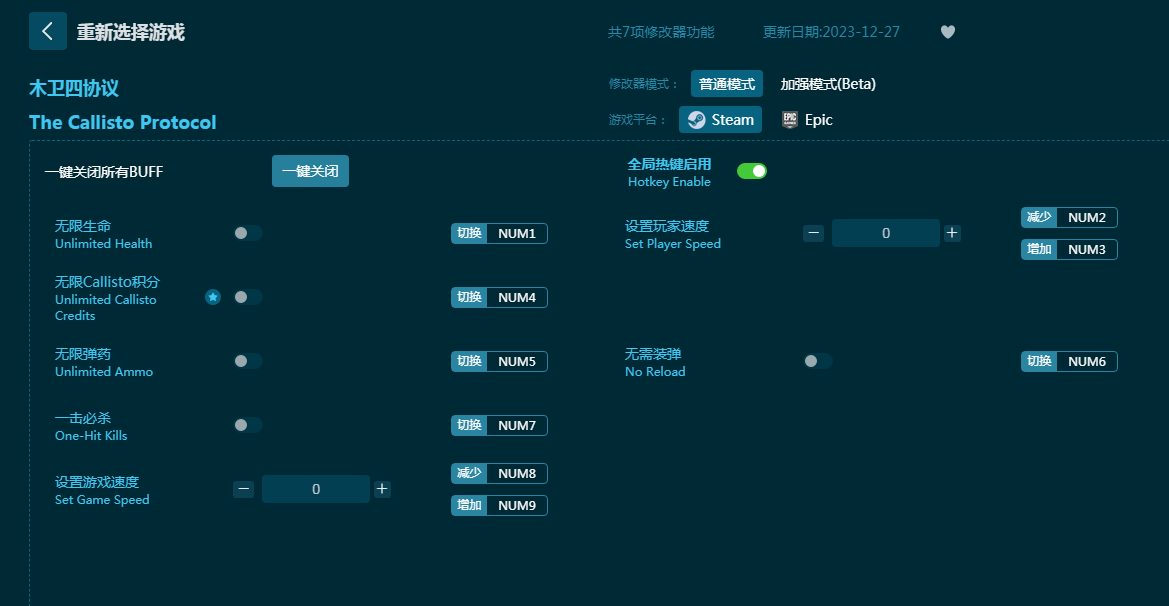
Task: Click the 木卫四协议 game title
Action: [x=74, y=88]
